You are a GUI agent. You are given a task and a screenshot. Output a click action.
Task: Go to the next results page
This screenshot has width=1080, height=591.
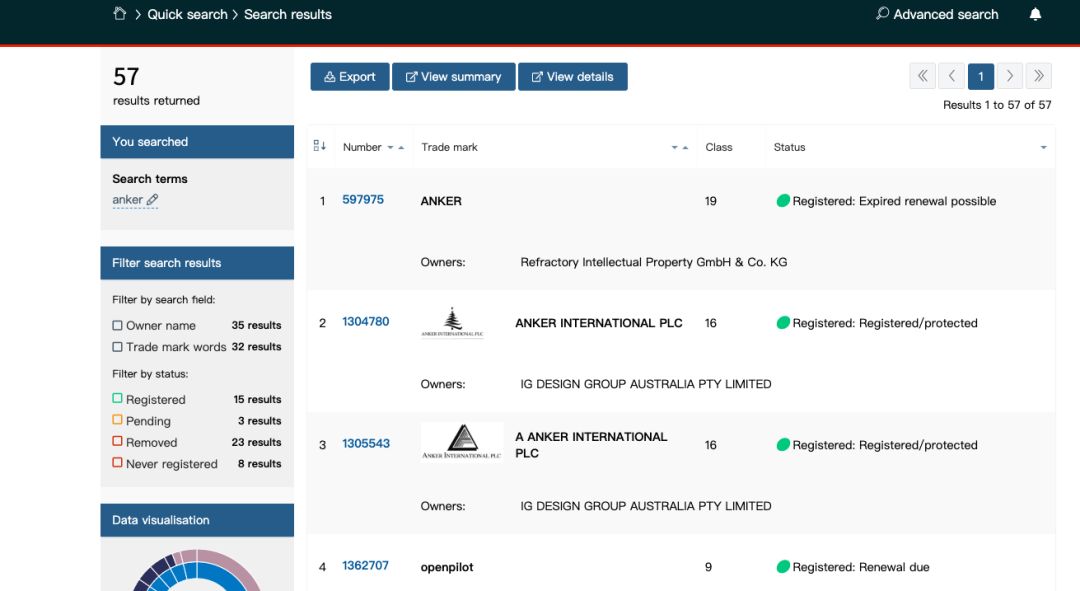coord(1010,76)
